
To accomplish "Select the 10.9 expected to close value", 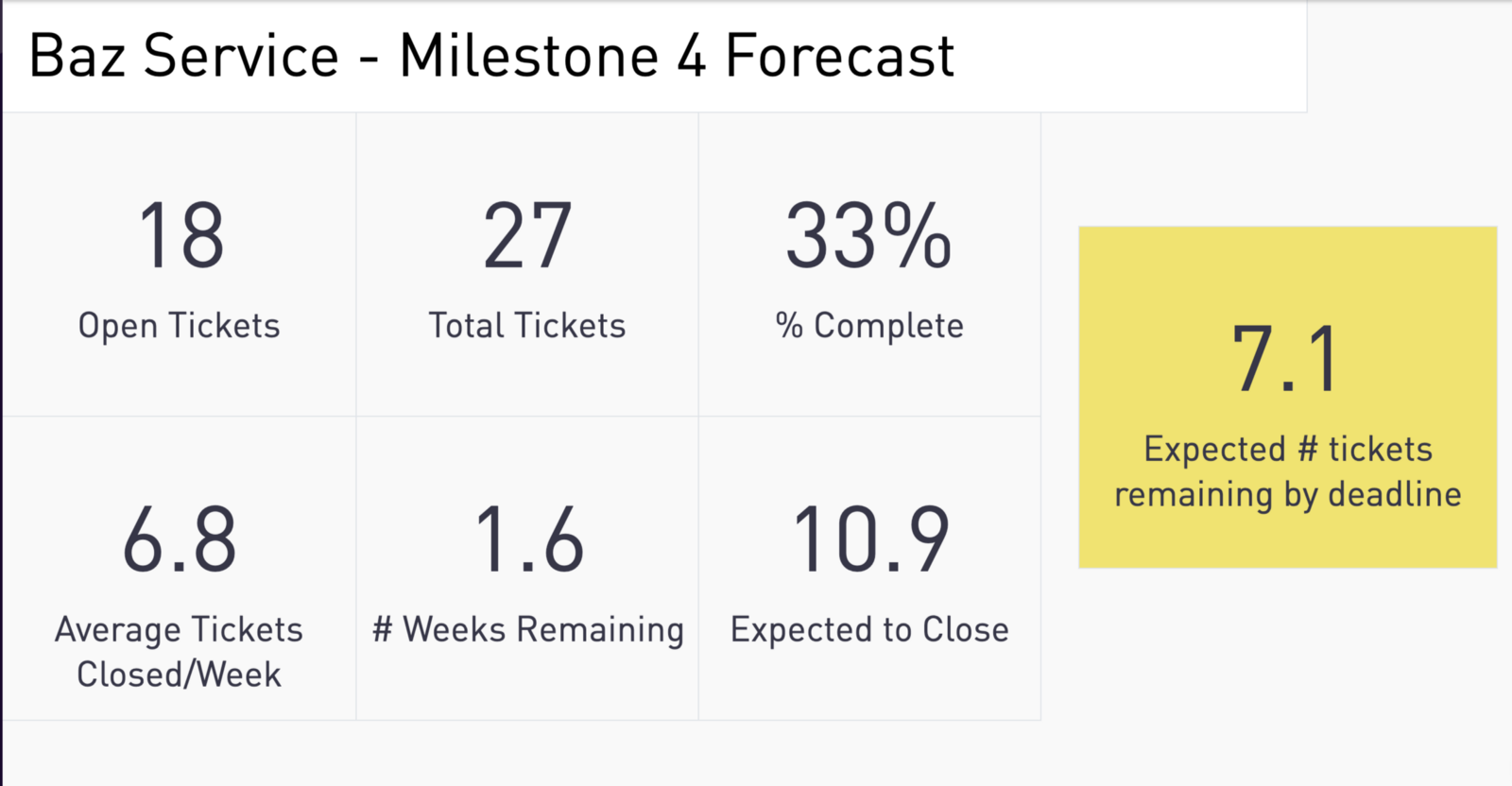I will (870, 539).
